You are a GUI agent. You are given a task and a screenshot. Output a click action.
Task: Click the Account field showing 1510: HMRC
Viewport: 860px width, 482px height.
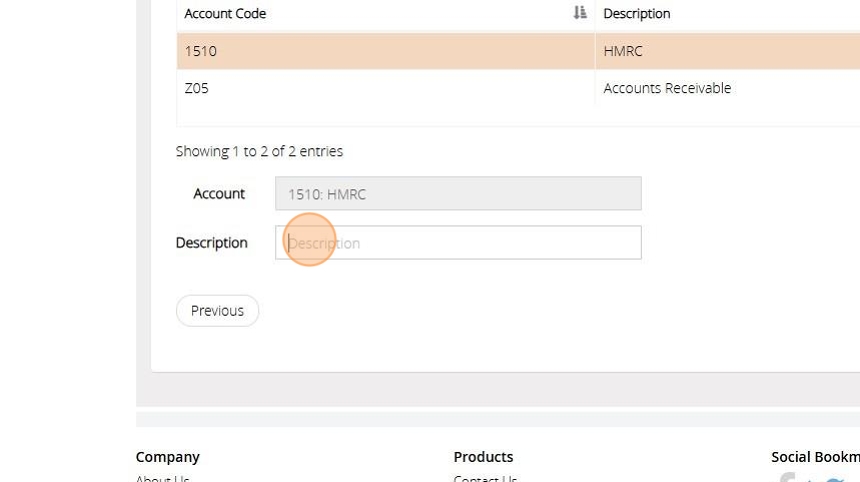[x=458, y=194]
